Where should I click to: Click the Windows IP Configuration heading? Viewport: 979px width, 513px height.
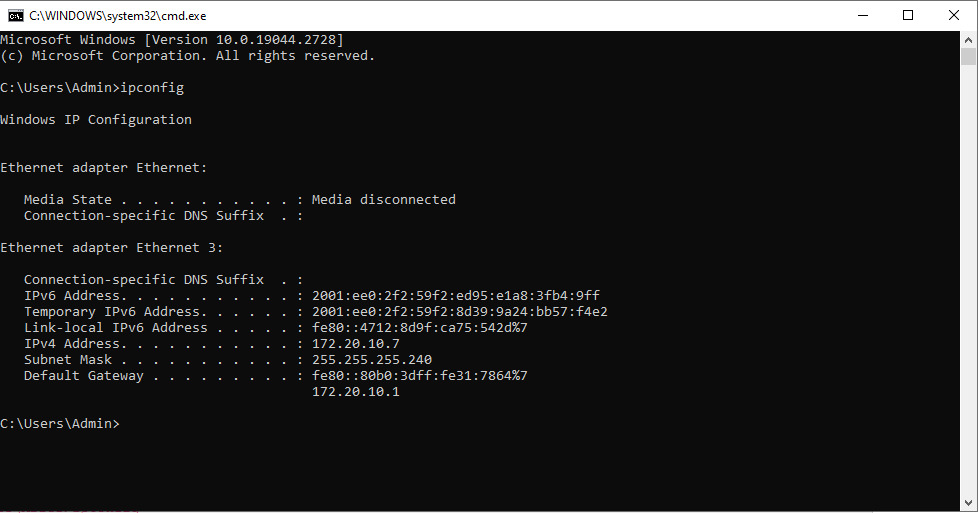tap(96, 120)
